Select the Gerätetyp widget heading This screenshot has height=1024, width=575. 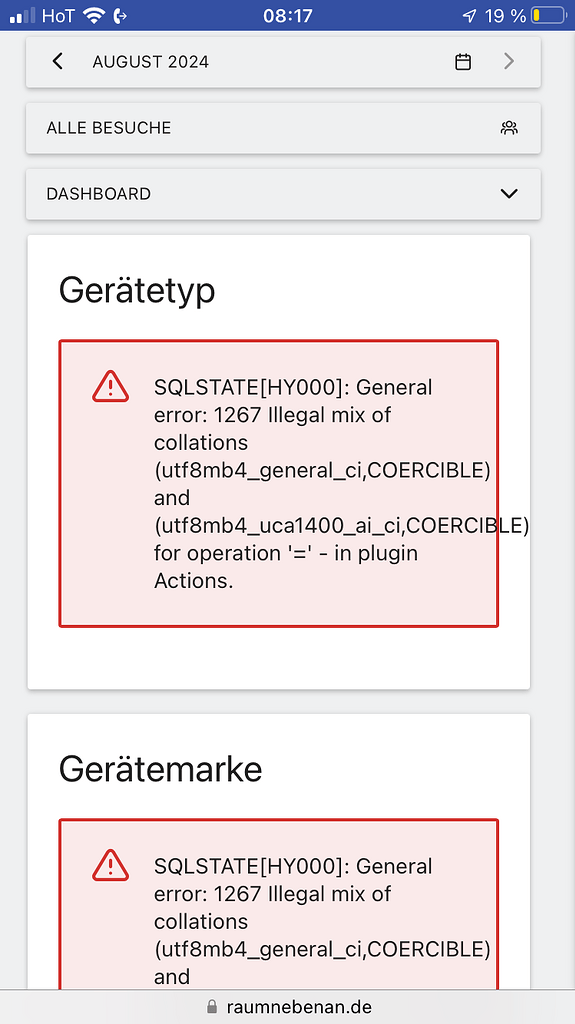pyautogui.click(x=137, y=291)
